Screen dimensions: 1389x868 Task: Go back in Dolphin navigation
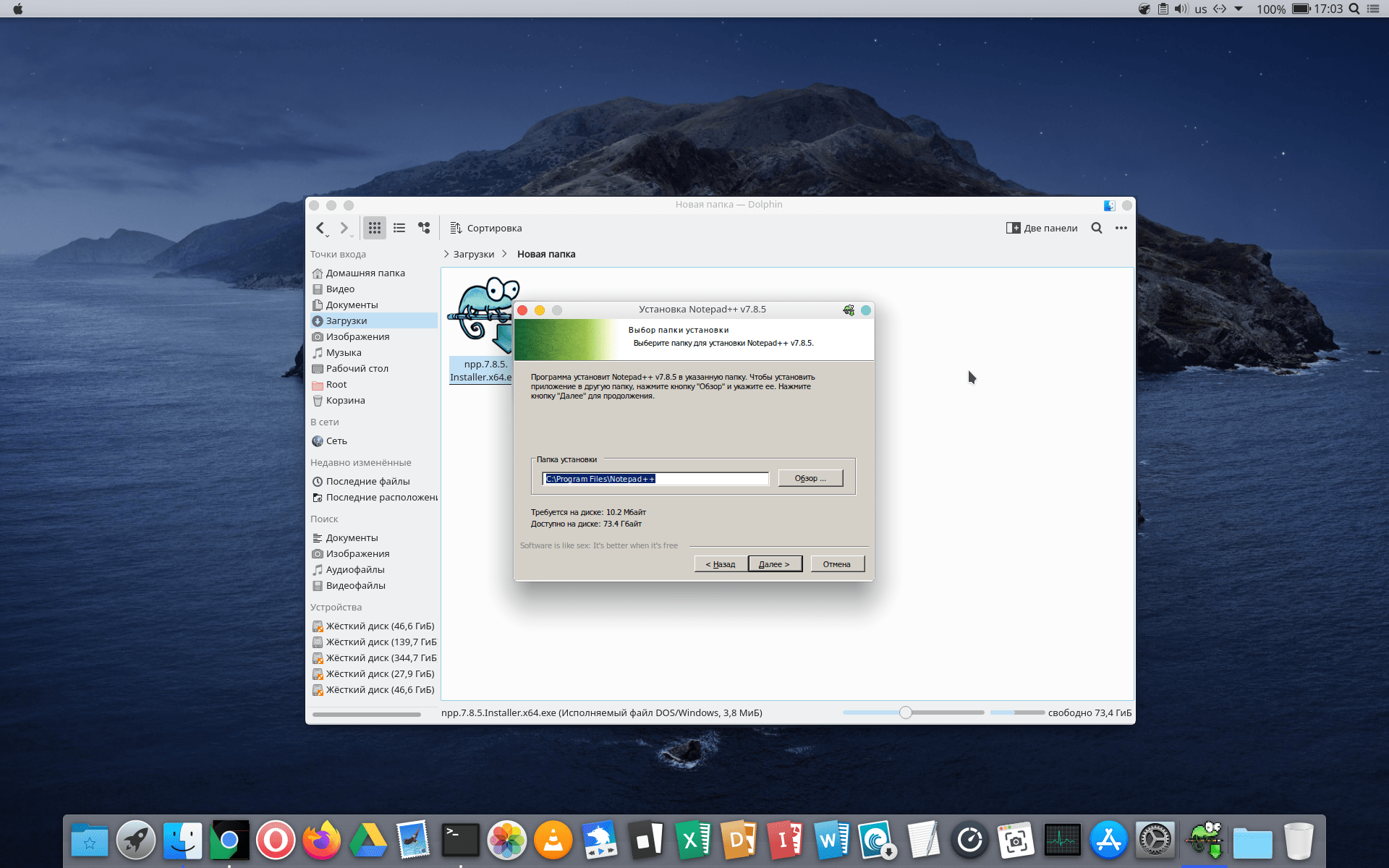pos(320,228)
